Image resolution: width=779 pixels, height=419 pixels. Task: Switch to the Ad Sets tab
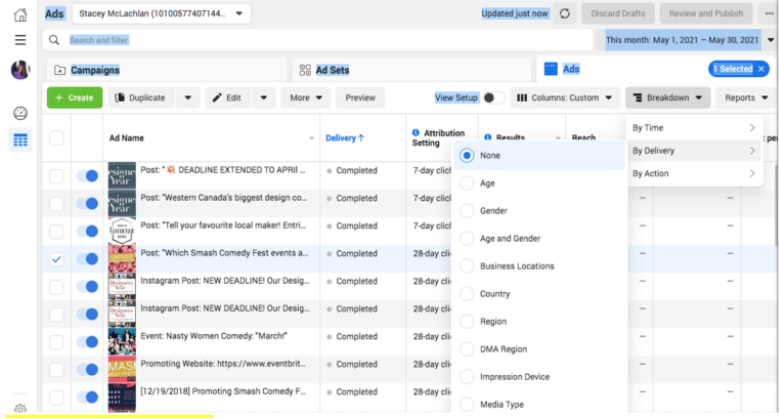point(412,70)
